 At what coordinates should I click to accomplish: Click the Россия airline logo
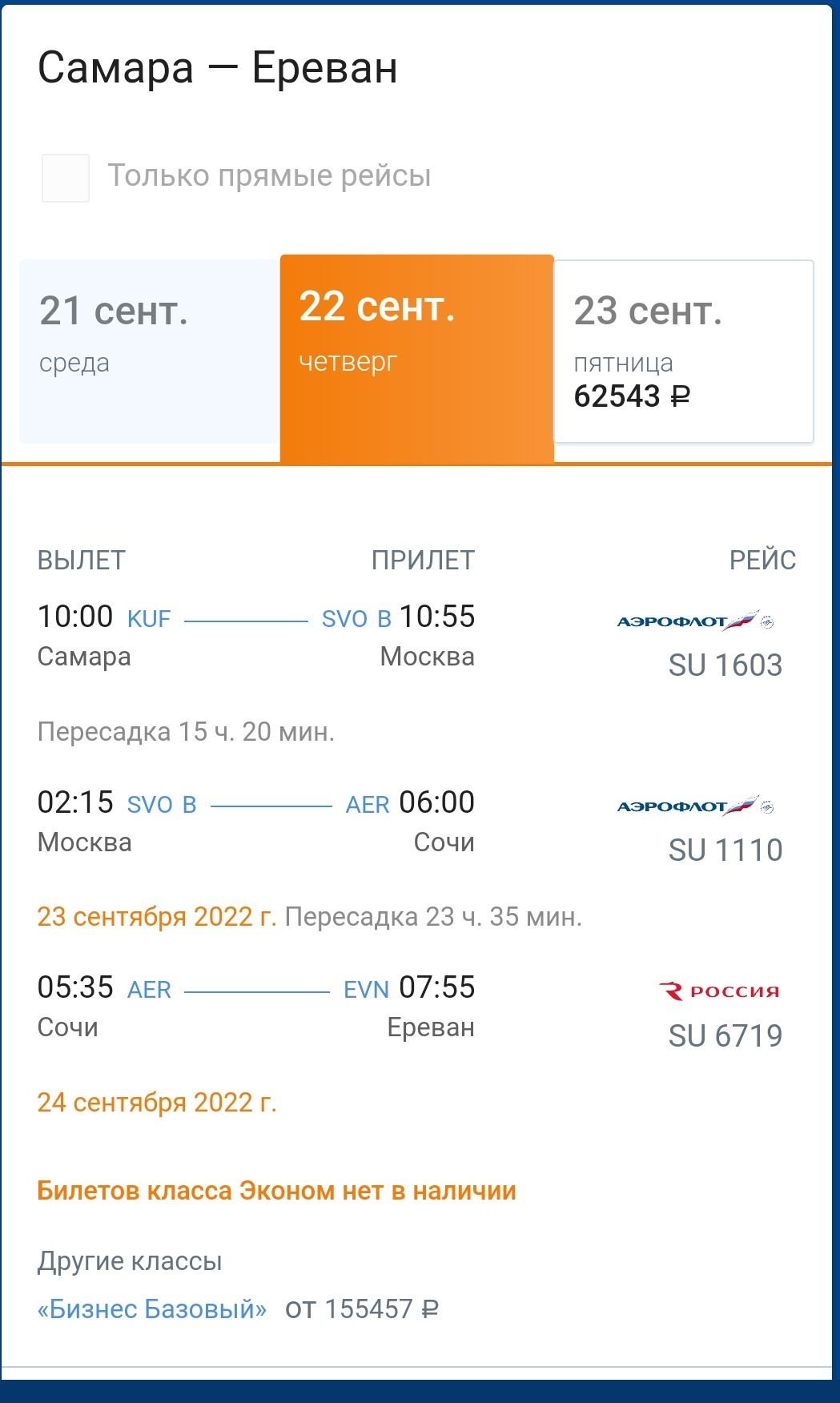click(718, 991)
